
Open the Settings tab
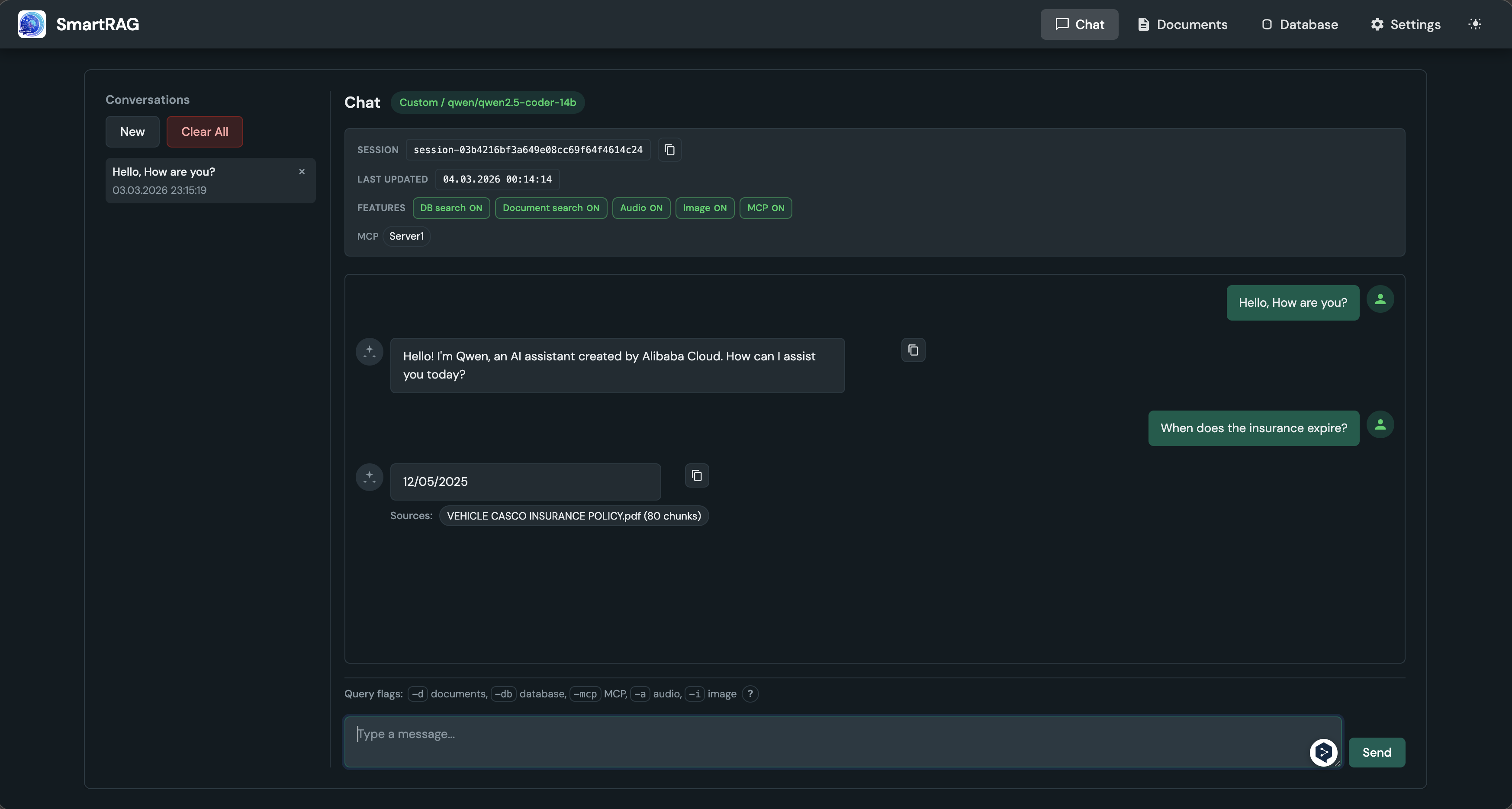tap(1405, 25)
